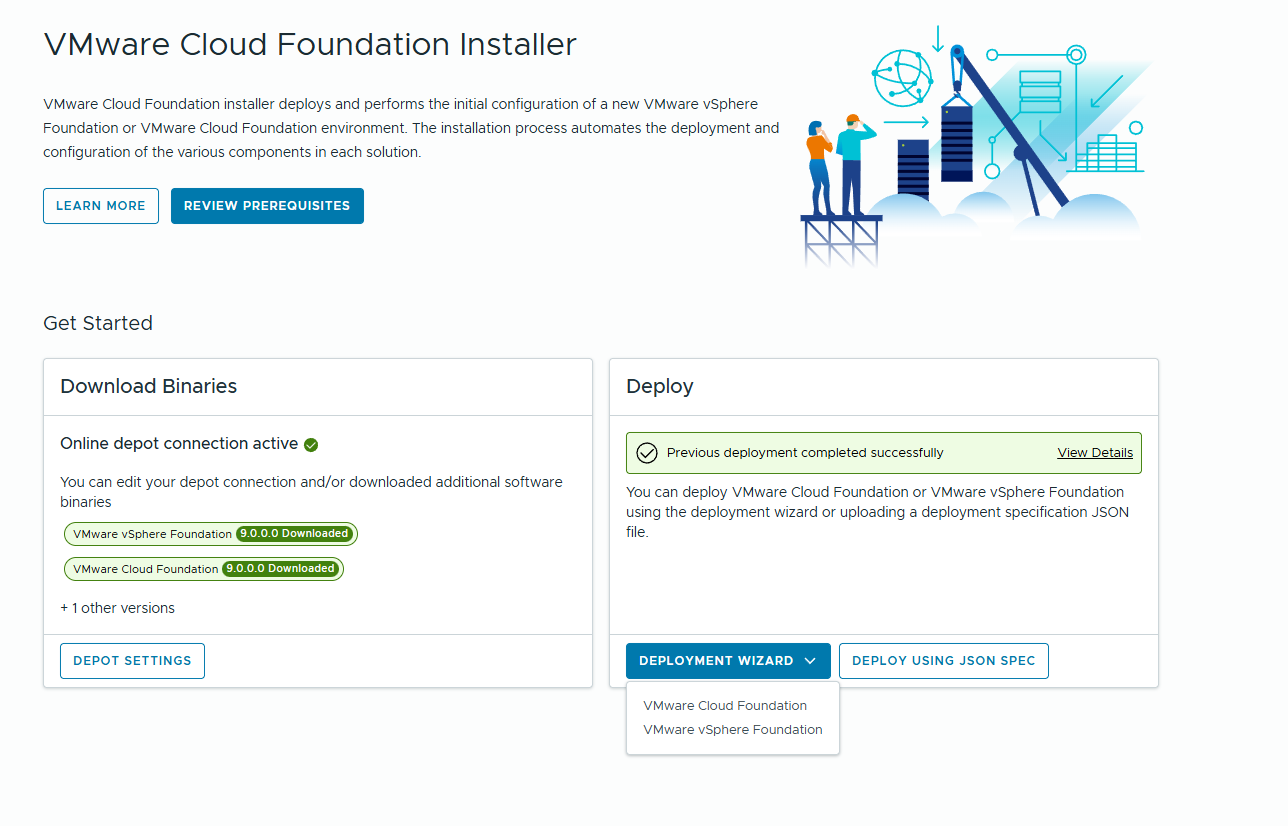This screenshot has height=826, width=1288.
Task: Open the Deployment Wizard dropdown button
Action: 716,661
